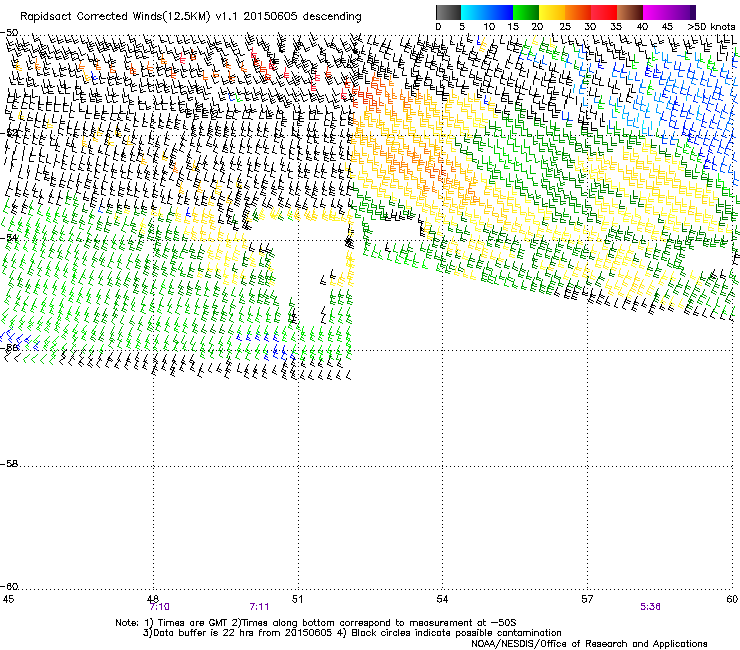Image resolution: width=740 pixels, height=650 pixels.
Task: Click the dark purple 45-50 knots legend color
Action: coord(682,12)
